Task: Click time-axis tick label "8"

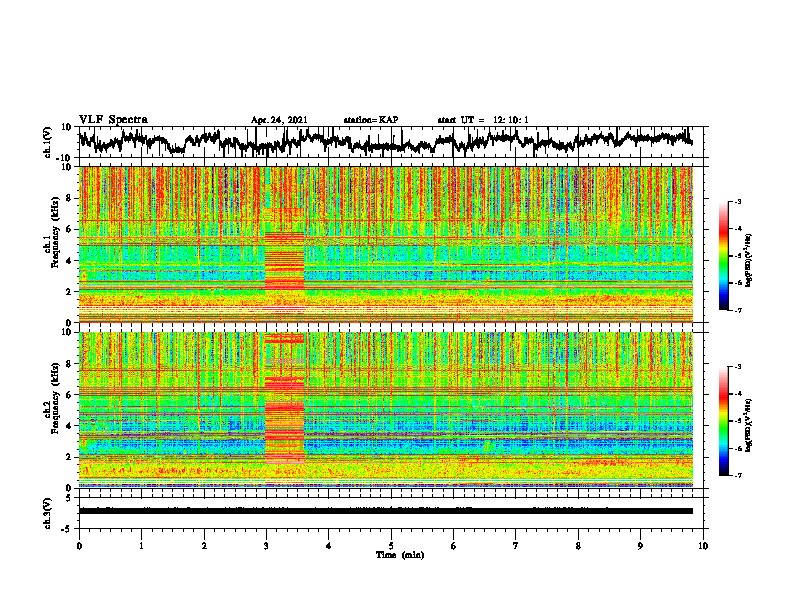Action: point(578,546)
